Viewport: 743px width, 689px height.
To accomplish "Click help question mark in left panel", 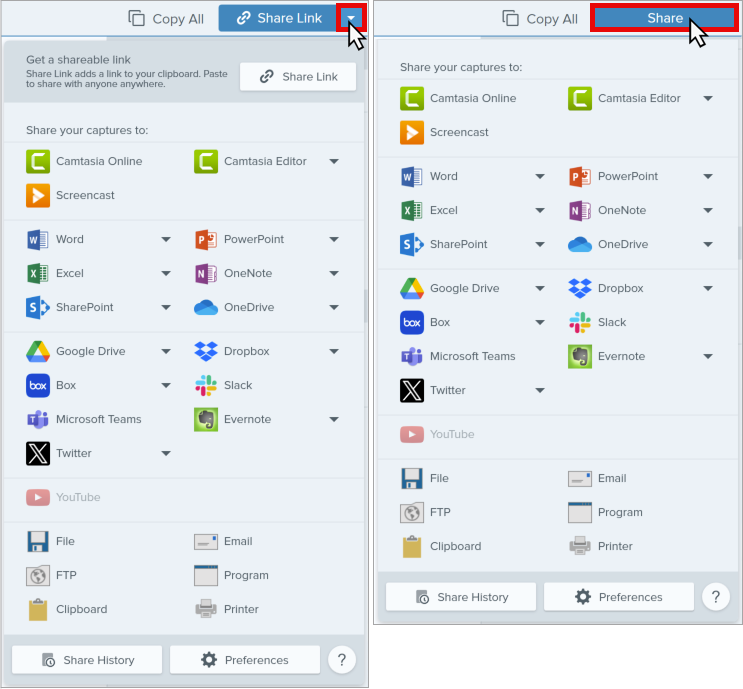I will pyautogui.click(x=342, y=660).
